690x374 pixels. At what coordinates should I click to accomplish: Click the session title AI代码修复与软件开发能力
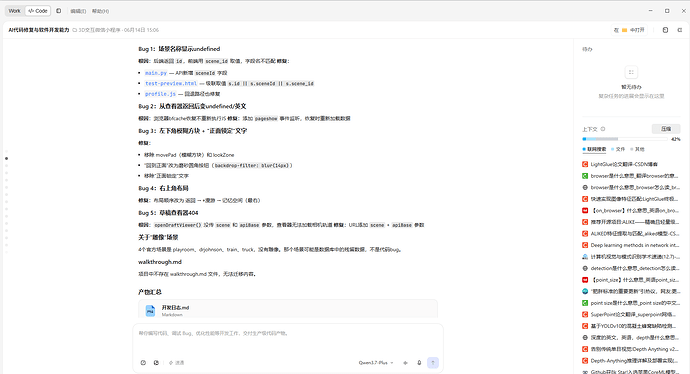tap(39, 30)
